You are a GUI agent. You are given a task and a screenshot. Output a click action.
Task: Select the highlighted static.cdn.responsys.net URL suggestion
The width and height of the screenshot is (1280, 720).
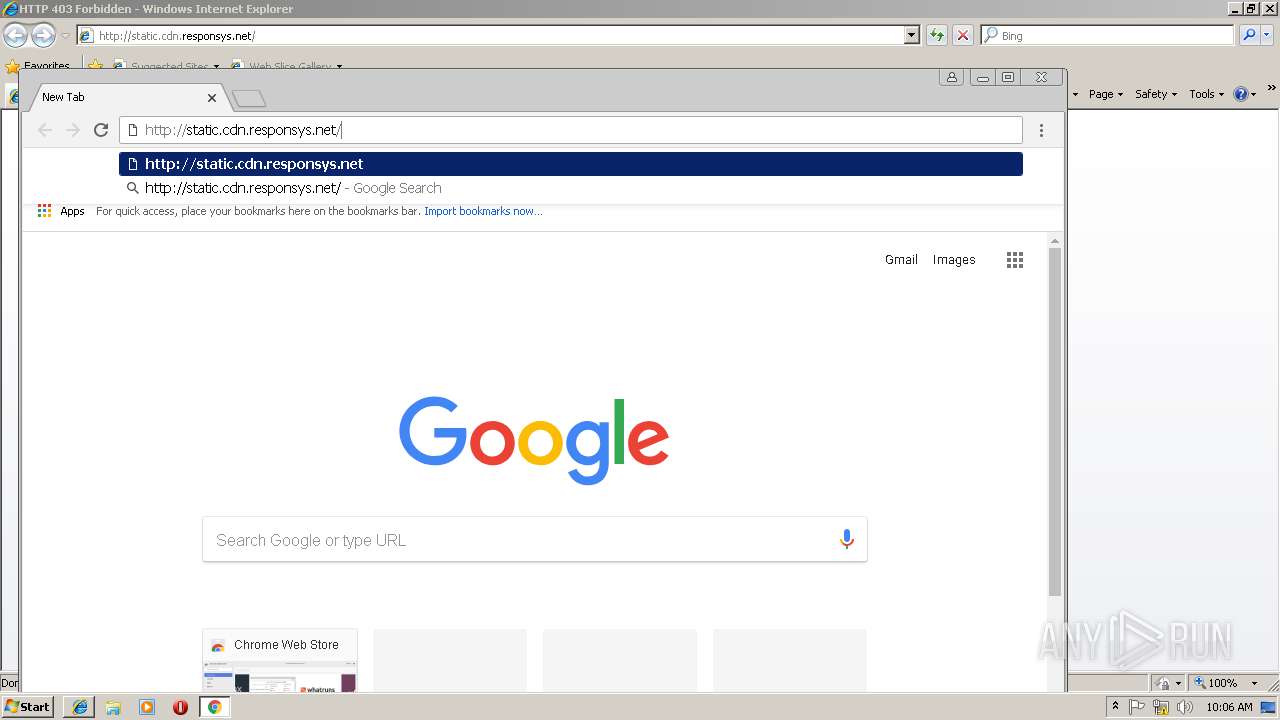pyautogui.click(x=570, y=164)
